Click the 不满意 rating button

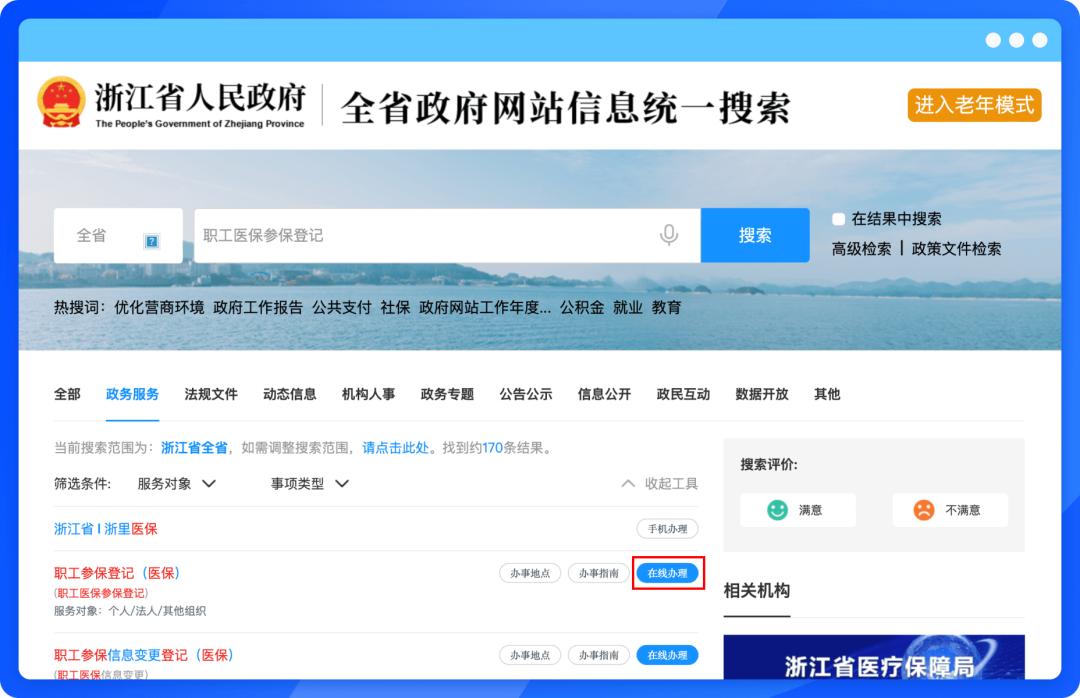[950, 510]
